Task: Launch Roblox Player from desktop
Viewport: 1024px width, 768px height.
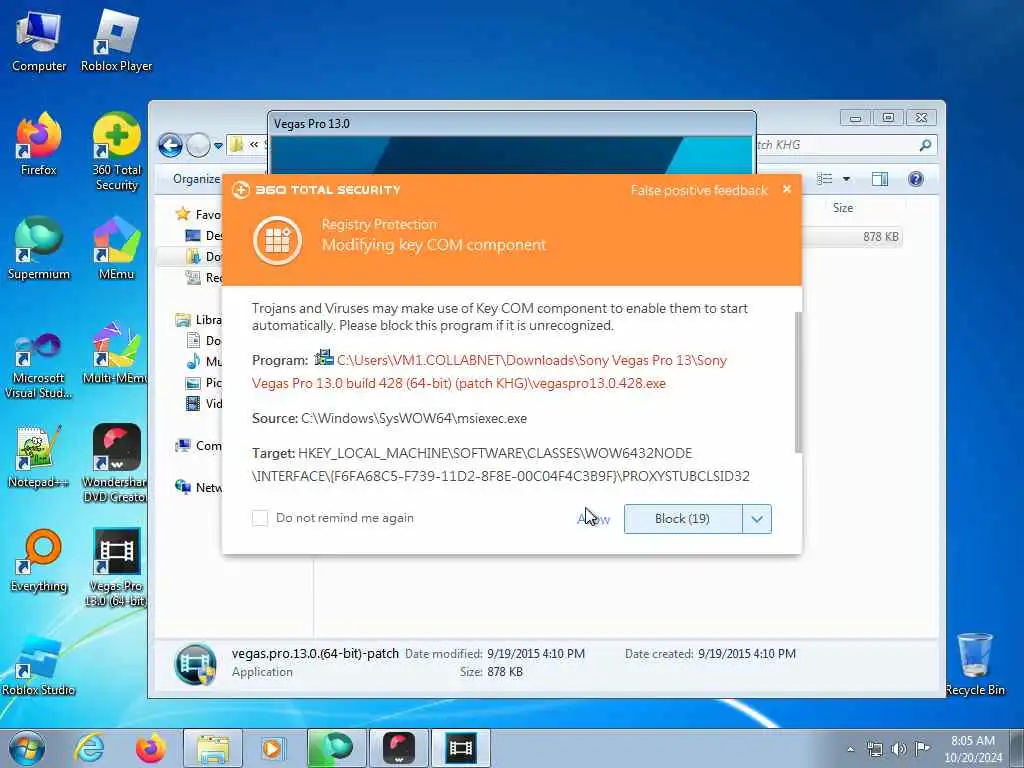Action: tap(116, 42)
